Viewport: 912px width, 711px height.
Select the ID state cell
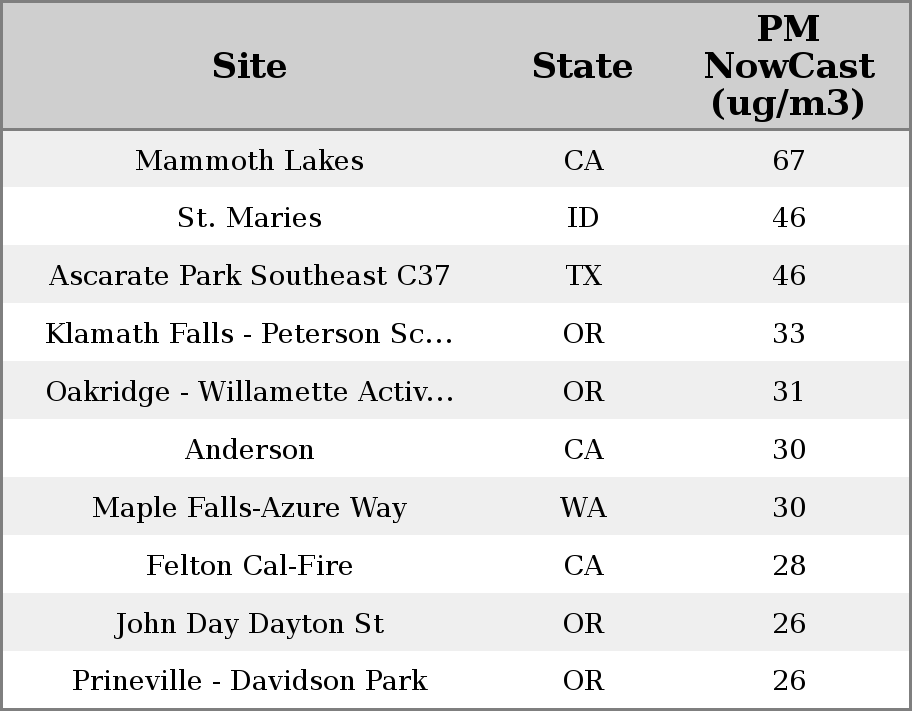click(x=583, y=218)
